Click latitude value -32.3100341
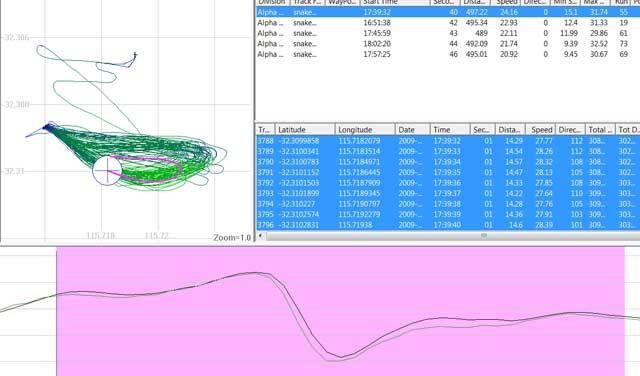Viewport: 640px width, 376px height. click(299, 151)
